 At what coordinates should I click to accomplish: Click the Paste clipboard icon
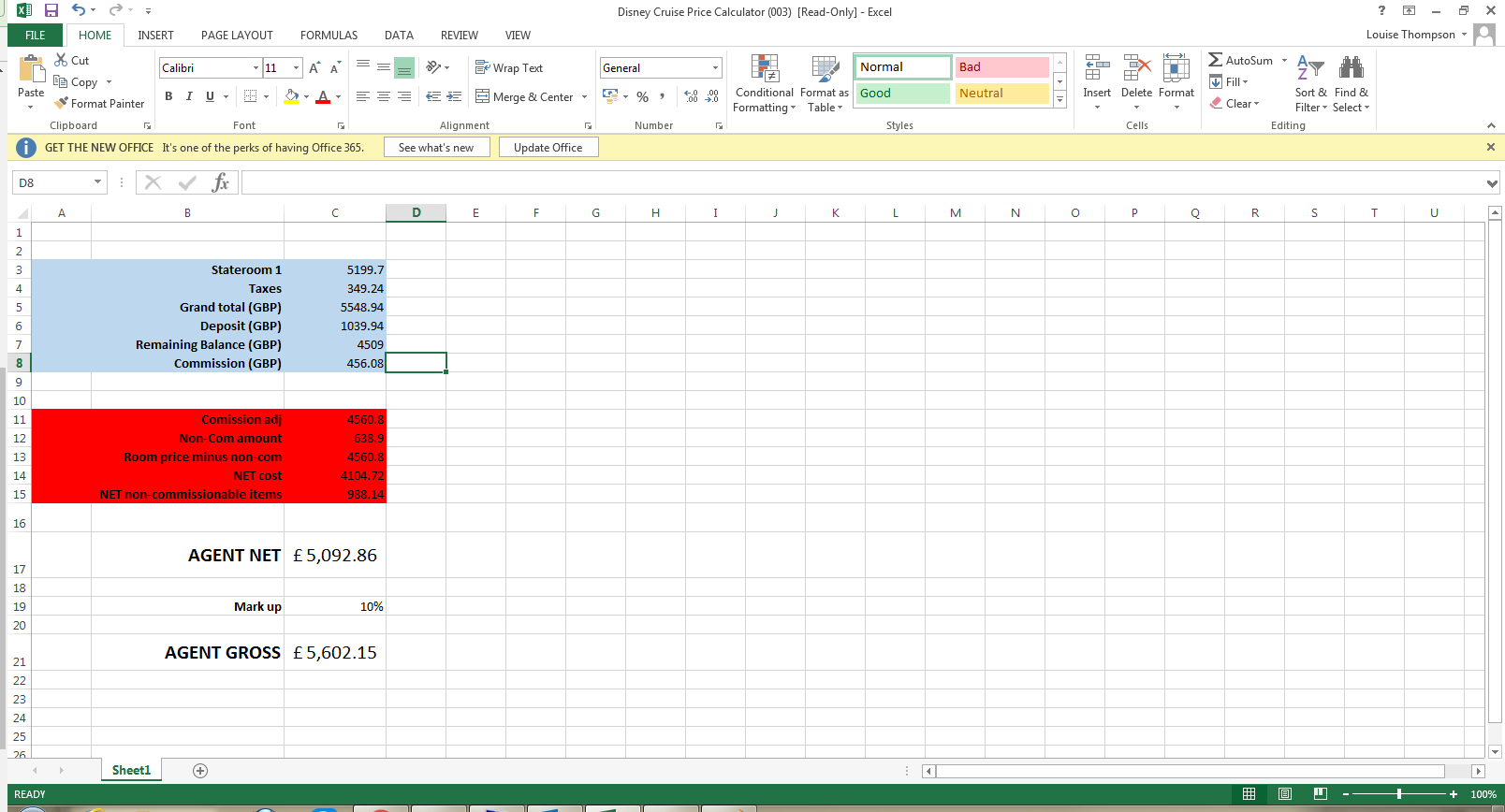31,69
